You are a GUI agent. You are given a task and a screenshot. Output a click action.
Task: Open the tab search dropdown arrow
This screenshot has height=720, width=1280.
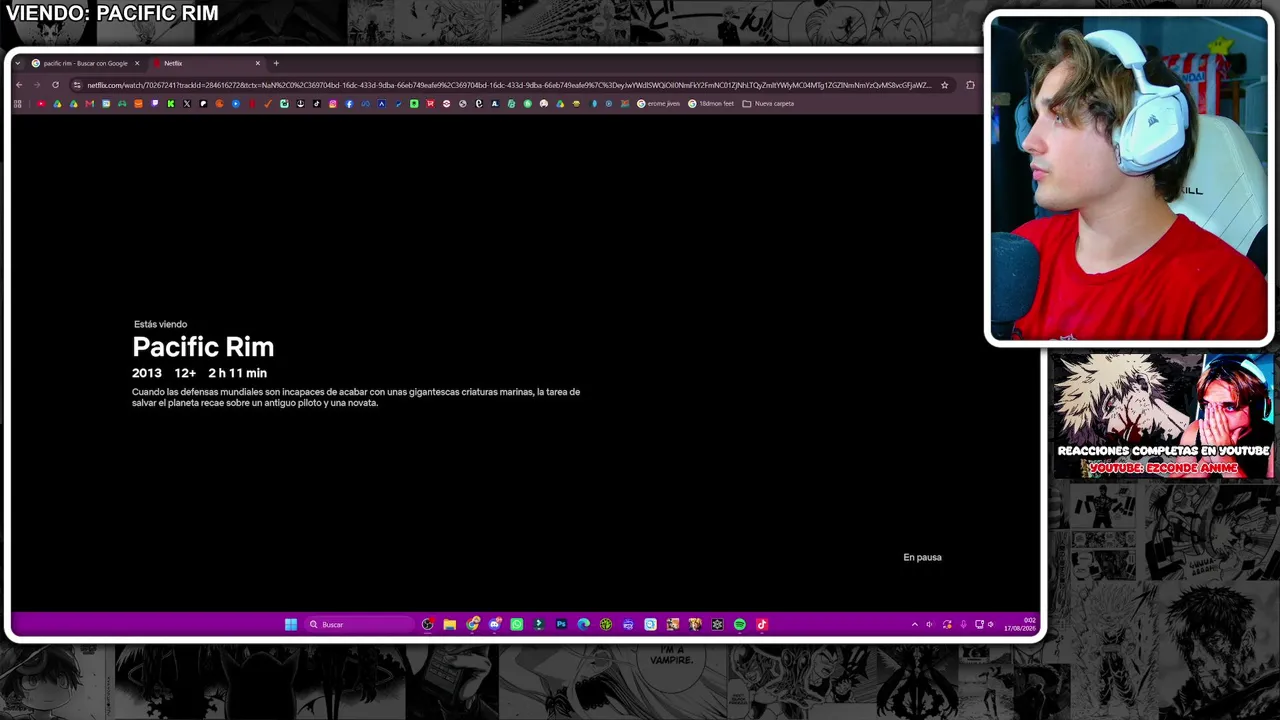[18, 63]
